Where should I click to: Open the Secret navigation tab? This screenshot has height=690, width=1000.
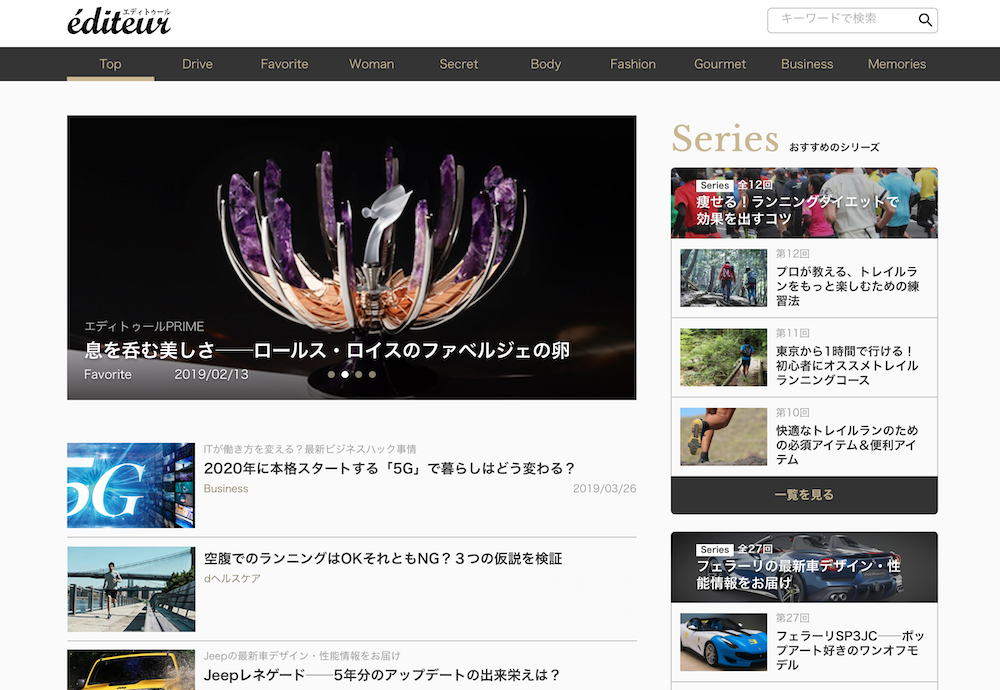[x=459, y=64]
